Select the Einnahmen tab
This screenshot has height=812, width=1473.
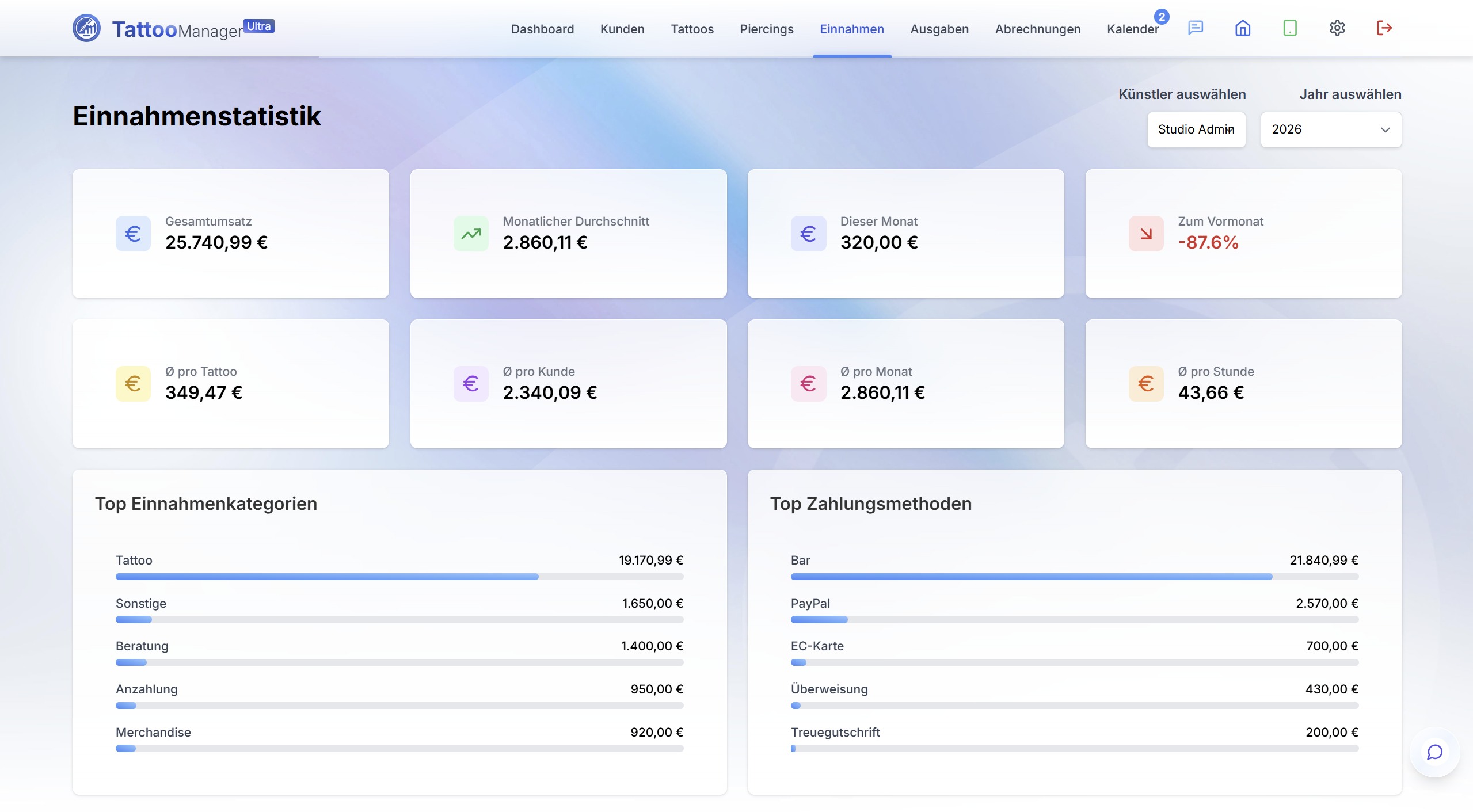(852, 29)
